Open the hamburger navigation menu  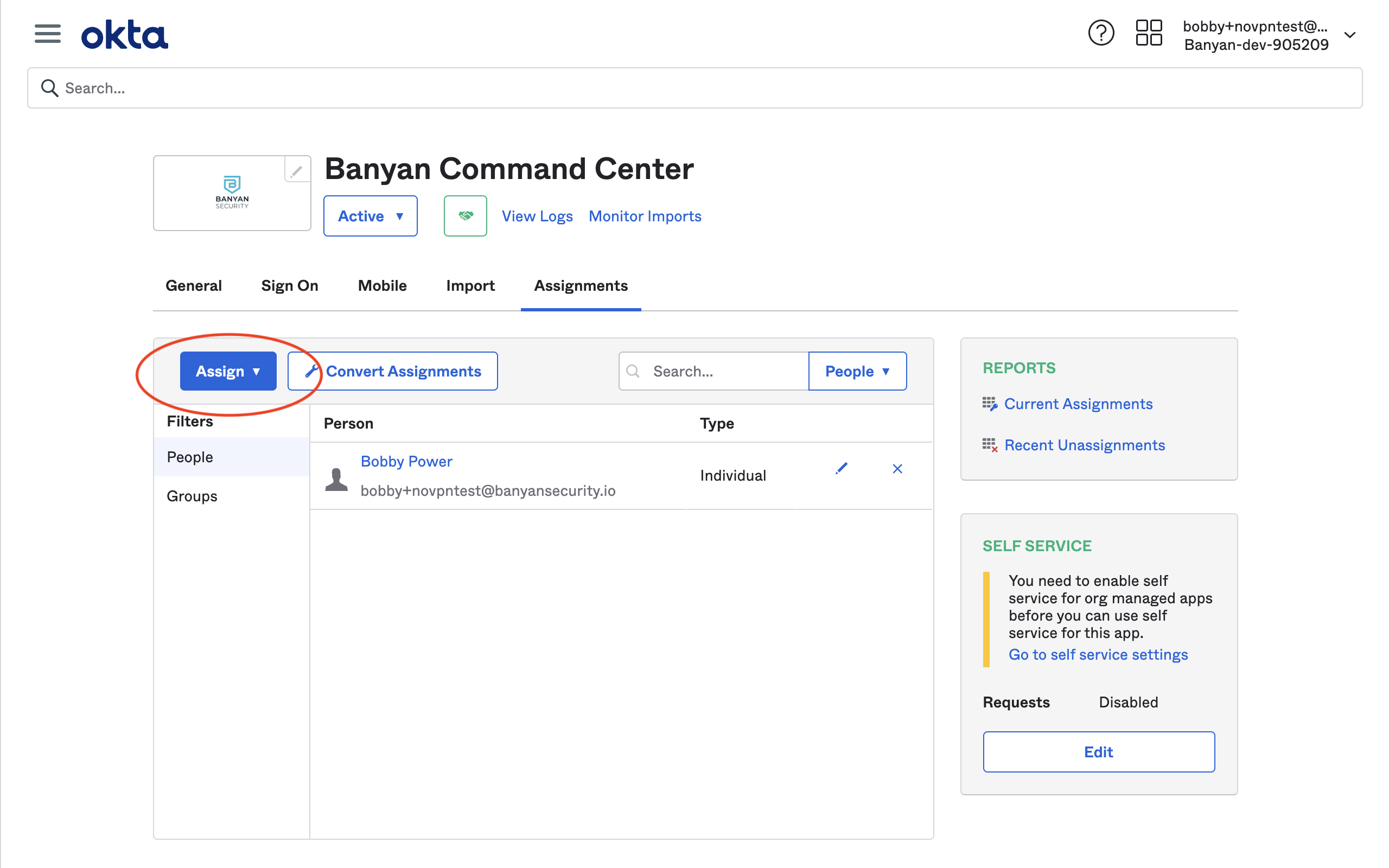coord(47,34)
